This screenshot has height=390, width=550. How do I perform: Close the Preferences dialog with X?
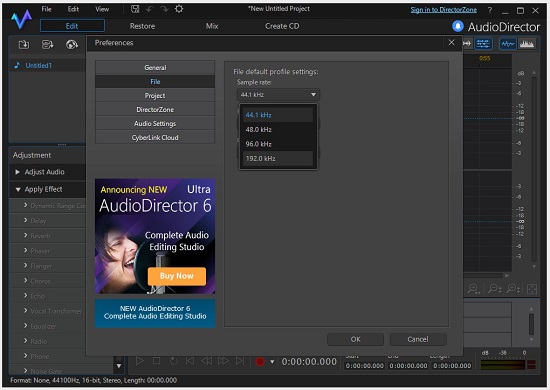(x=451, y=42)
